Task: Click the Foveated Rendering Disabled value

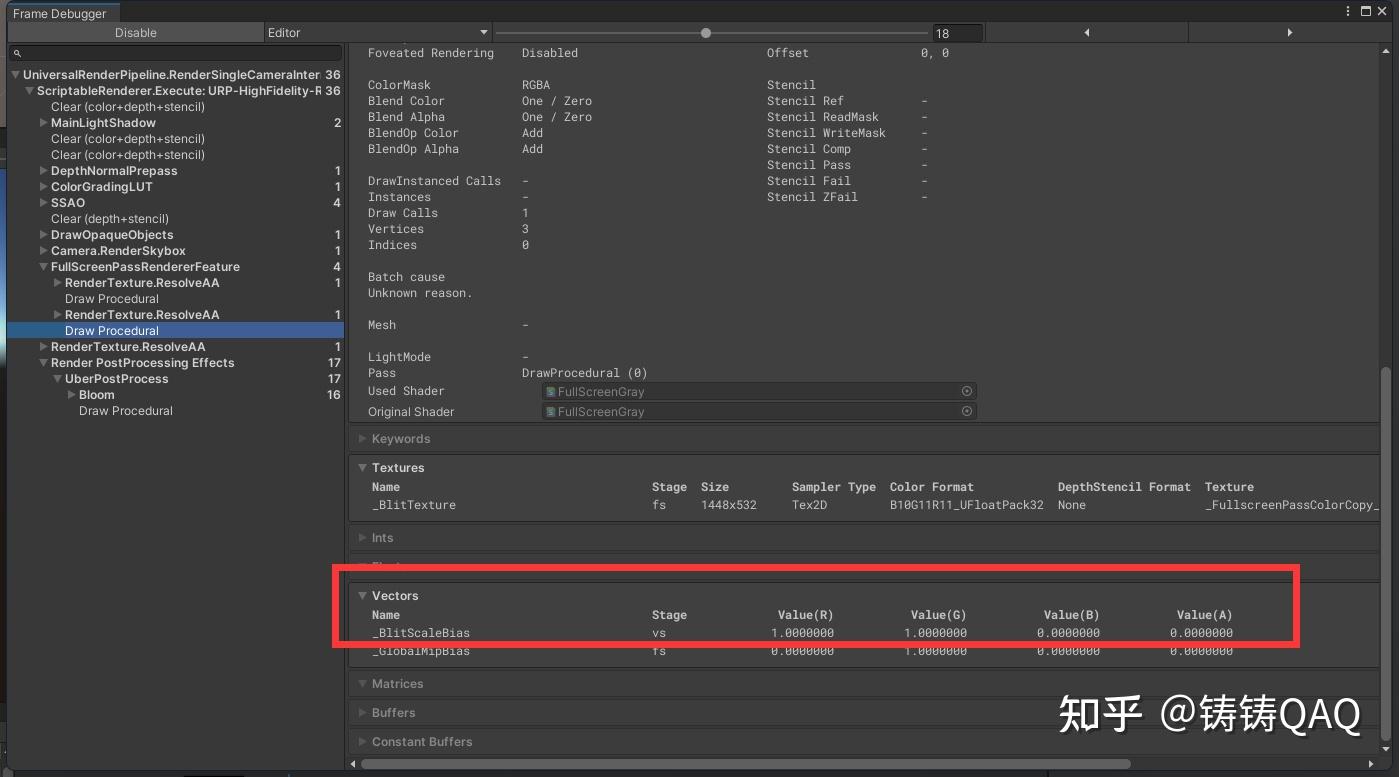Action: click(550, 53)
